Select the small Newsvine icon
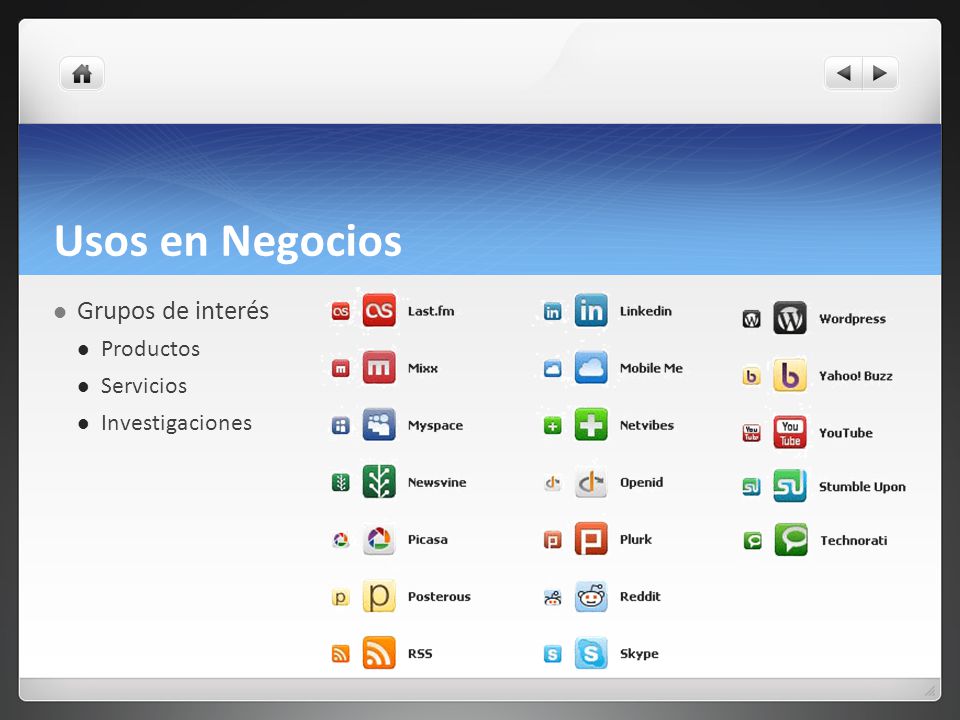The height and width of the screenshot is (720, 960). pyautogui.click(x=340, y=482)
